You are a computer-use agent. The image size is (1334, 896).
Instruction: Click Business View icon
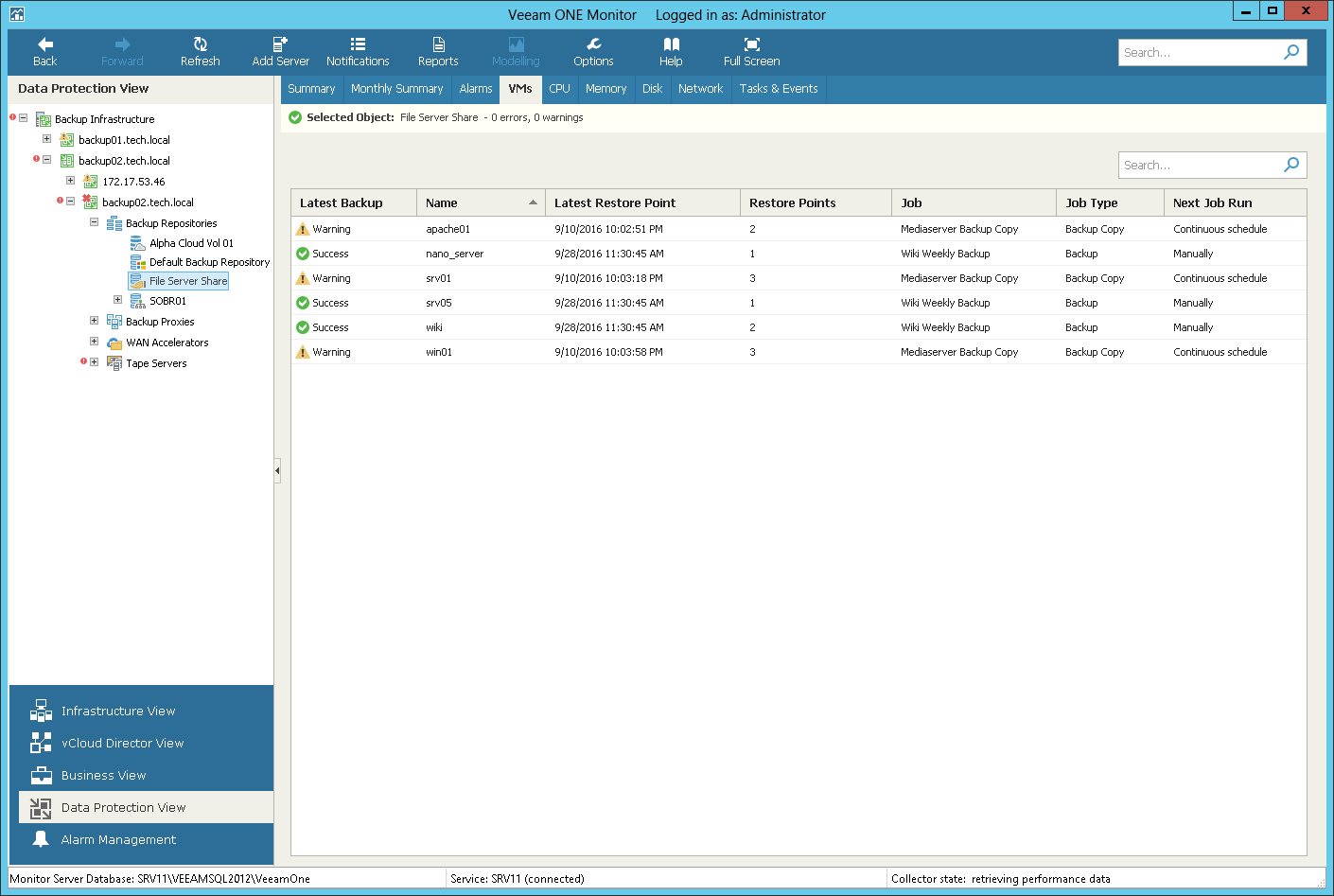pos(41,775)
